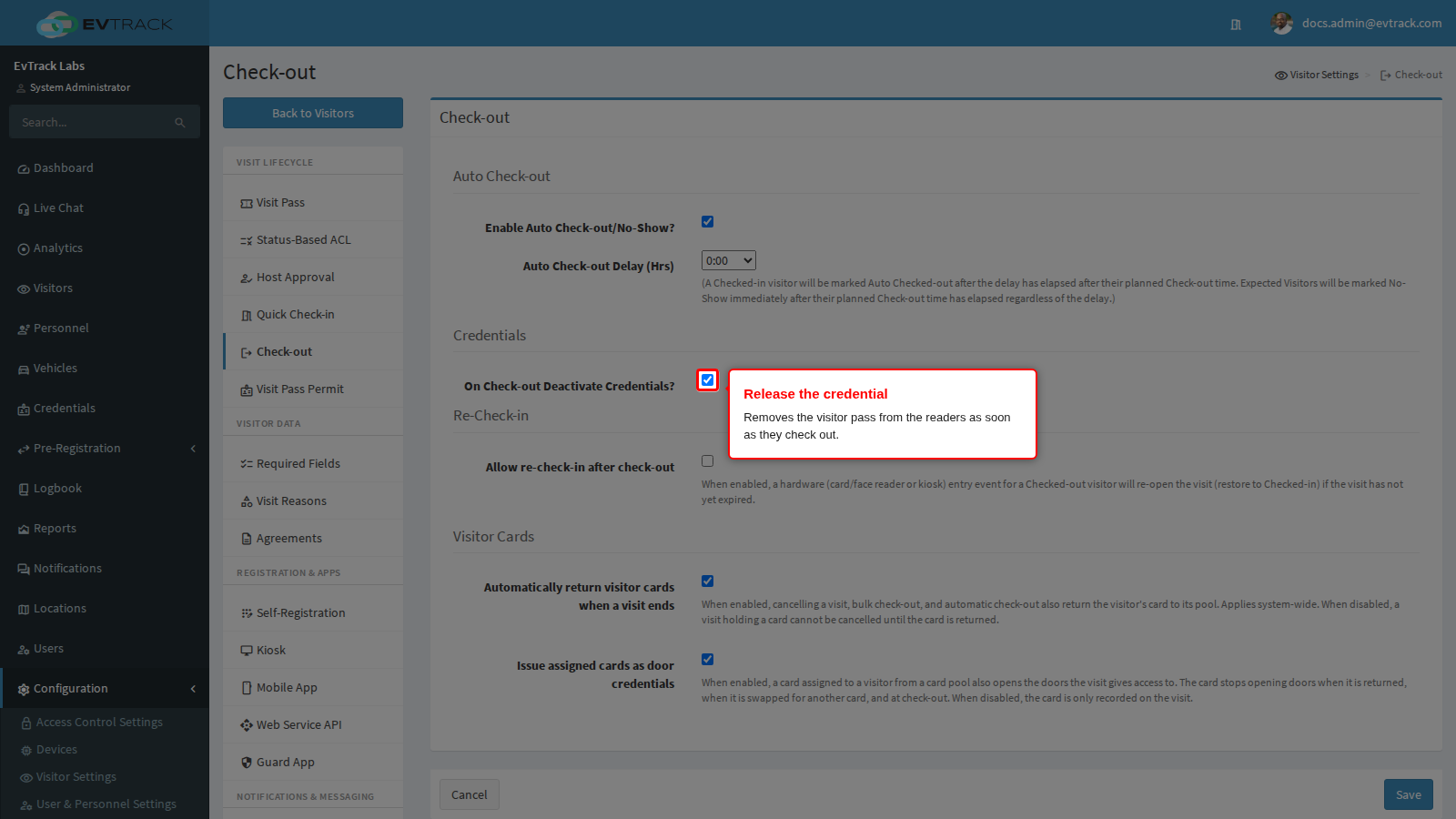Click the Web Service API icon

click(x=247, y=725)
